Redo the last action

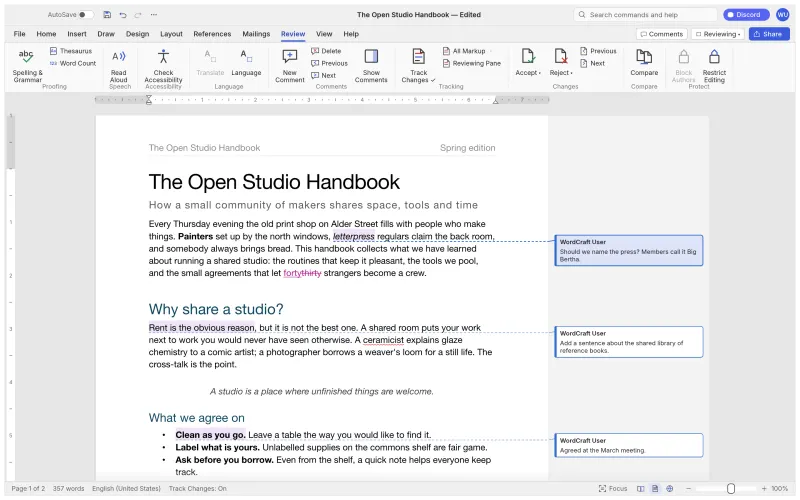[x=138, y=15]
